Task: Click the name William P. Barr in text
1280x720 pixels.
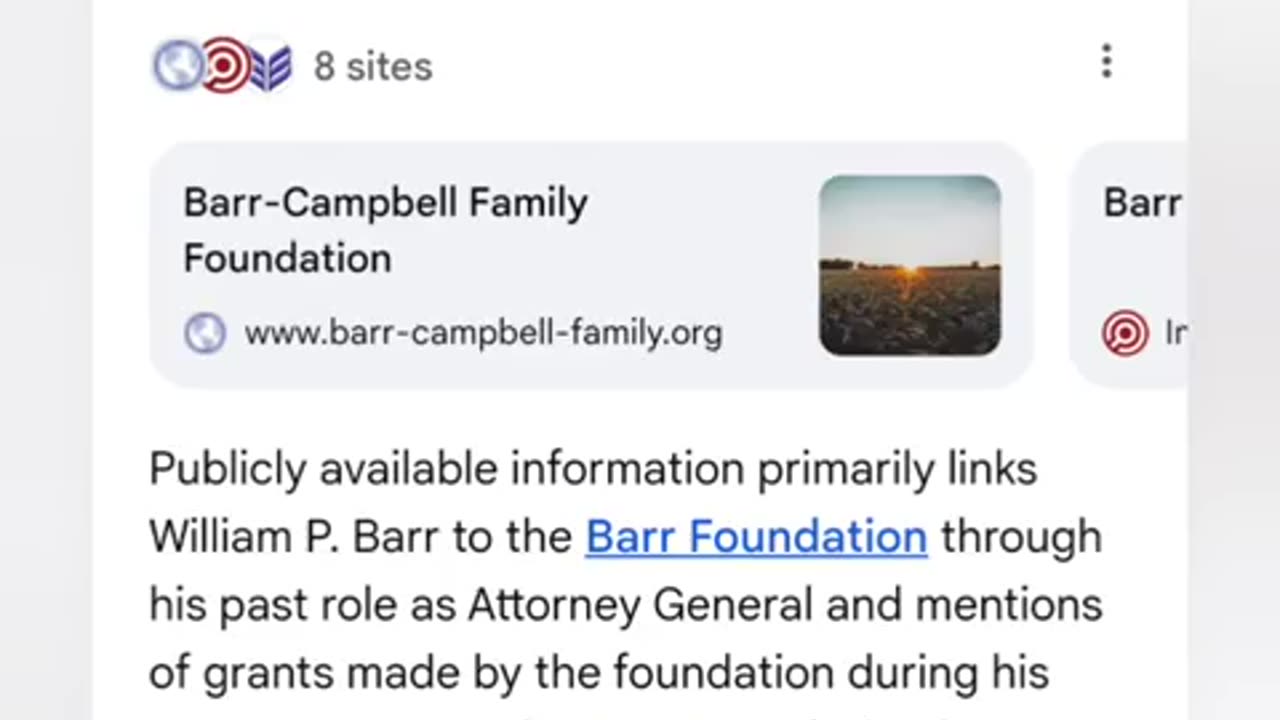Action: point(294,537)
